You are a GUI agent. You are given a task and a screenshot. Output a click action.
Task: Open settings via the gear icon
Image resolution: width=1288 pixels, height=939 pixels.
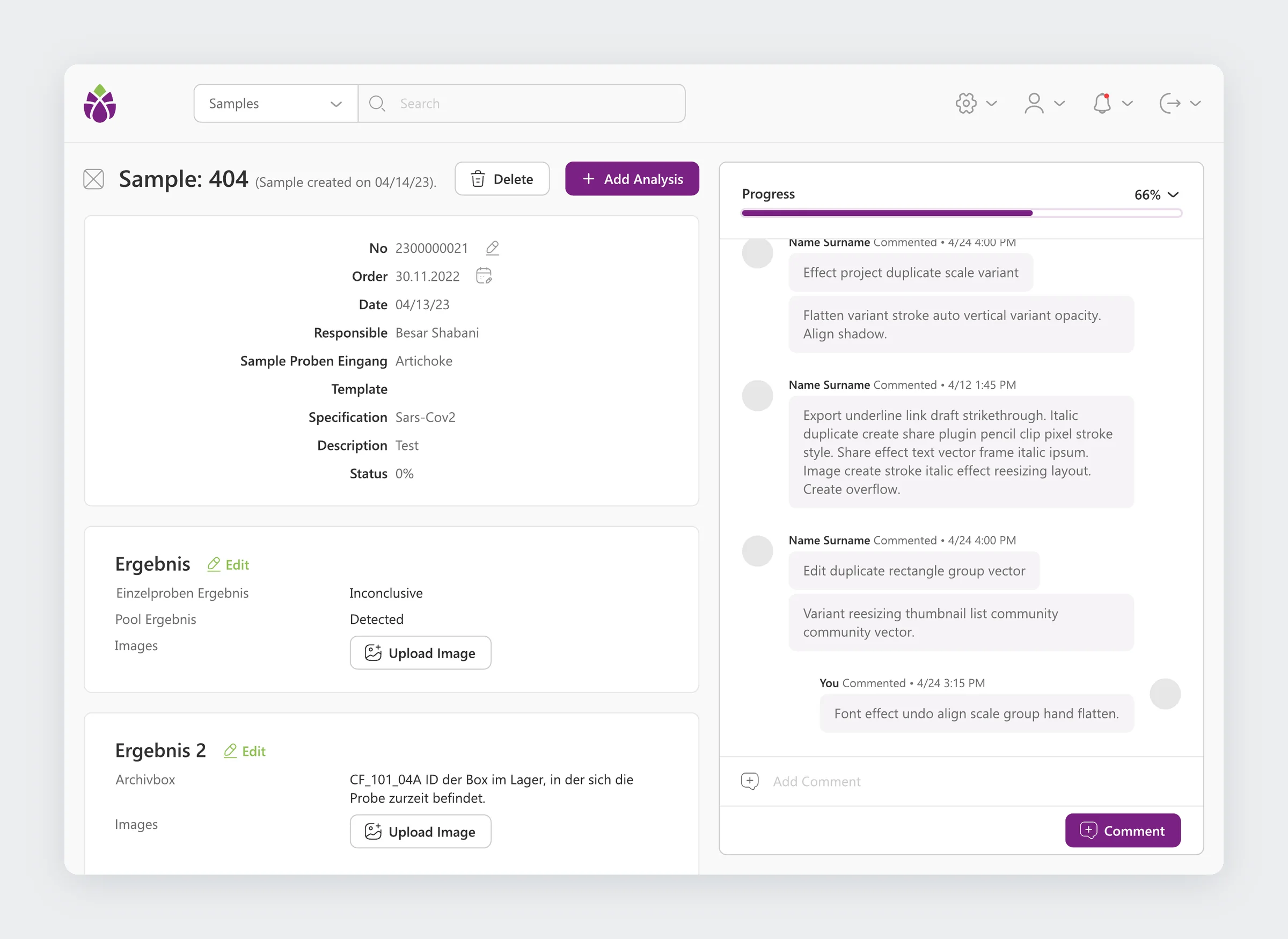tap(966, 104)
